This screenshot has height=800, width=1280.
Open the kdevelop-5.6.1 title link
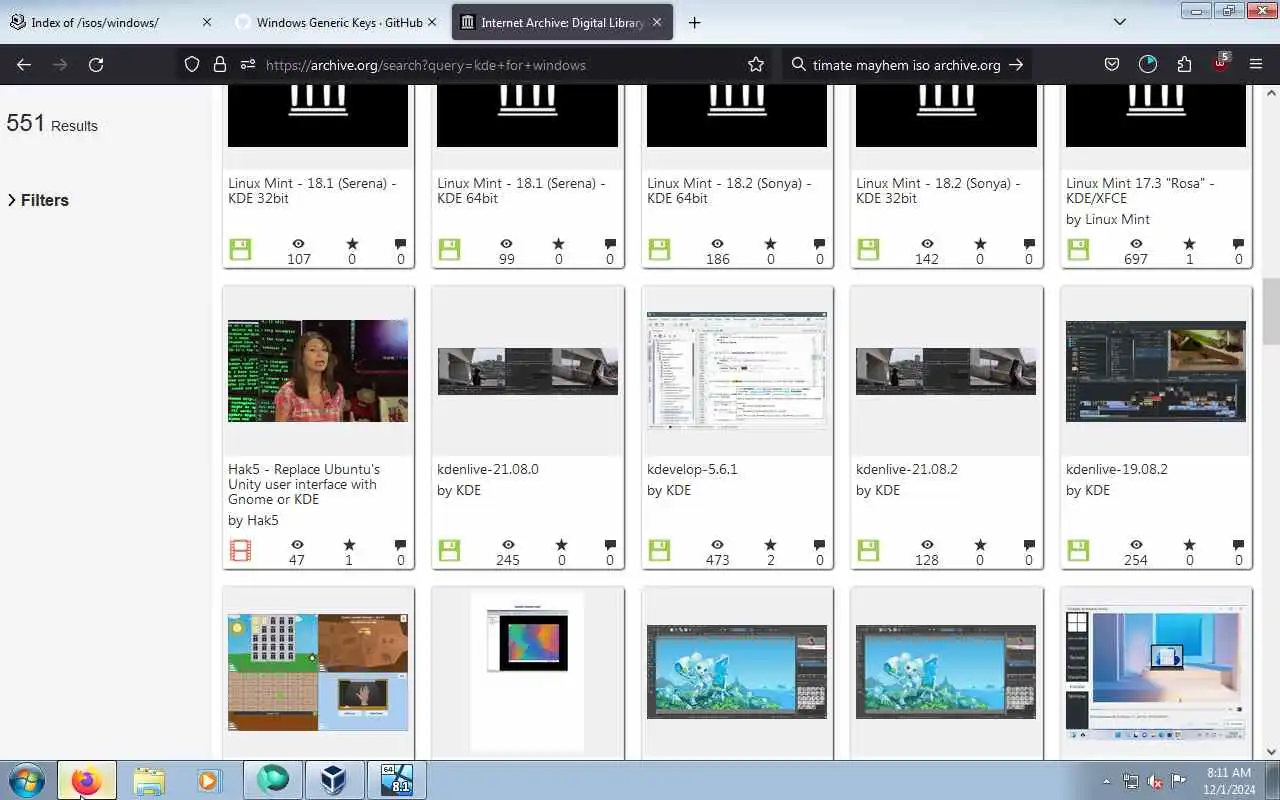pos(692,469)
